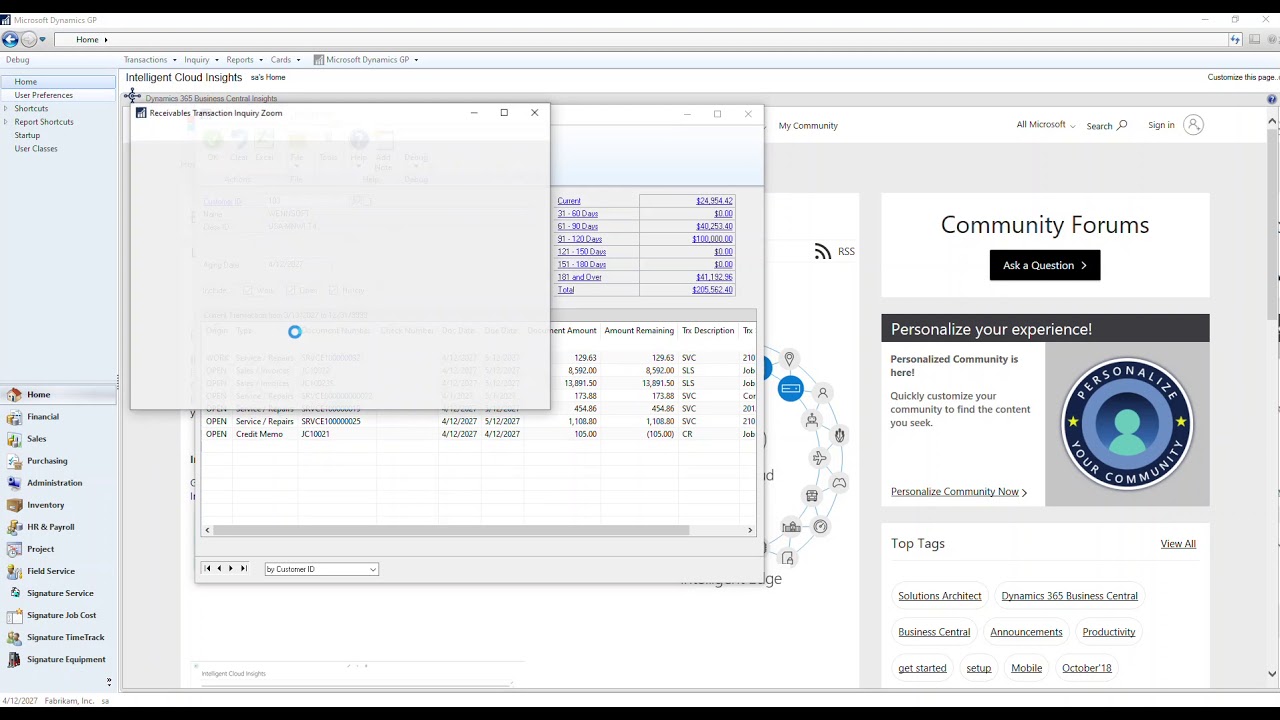Click the Current aging period link

click(569, 201)
